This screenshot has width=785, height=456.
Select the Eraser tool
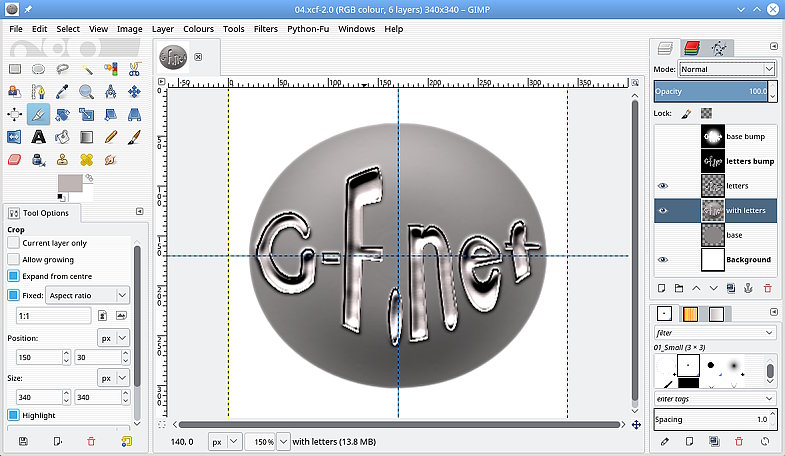pyautogui.click(x=15, y=159)
